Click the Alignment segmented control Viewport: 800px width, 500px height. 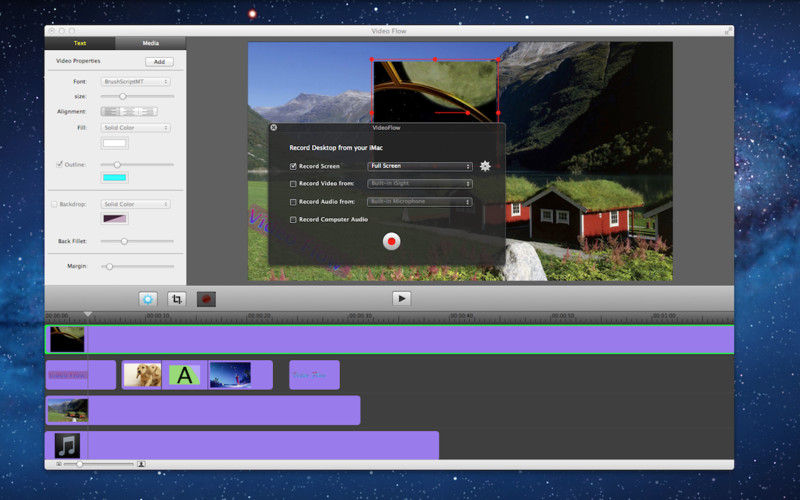point(129,111)
